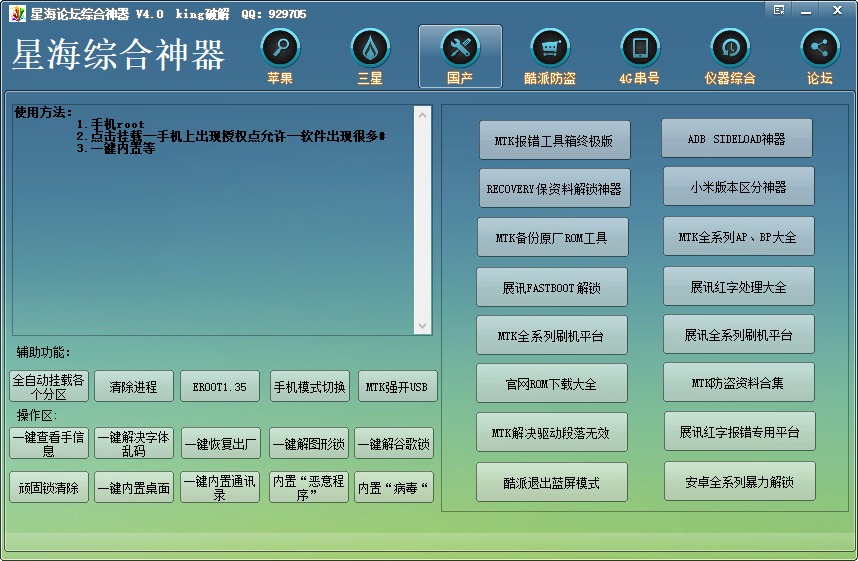This screenshot has height=561, width=858.
Task: Click 一键解谷歌锁 button
Action: (x=394, y=443)
